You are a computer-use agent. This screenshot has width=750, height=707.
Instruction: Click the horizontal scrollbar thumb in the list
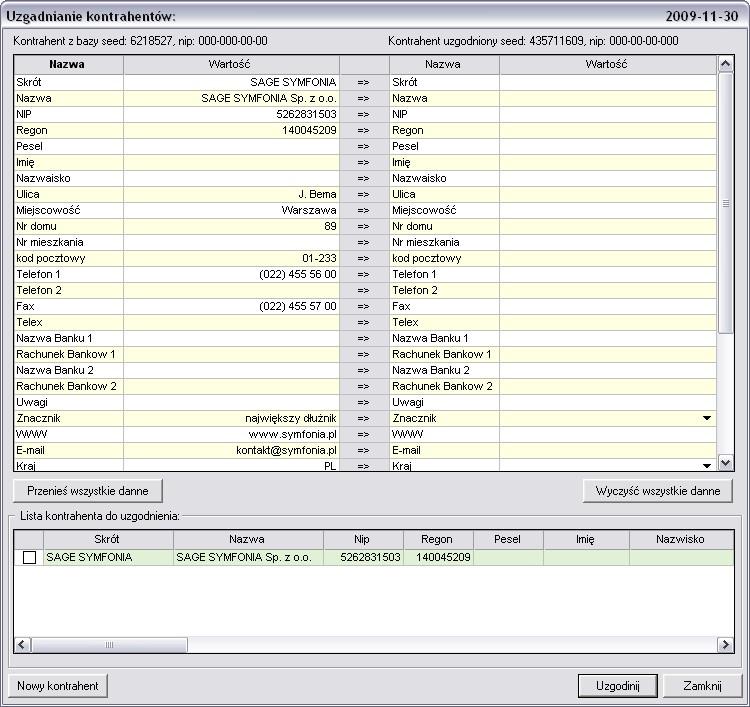(109, 644)
